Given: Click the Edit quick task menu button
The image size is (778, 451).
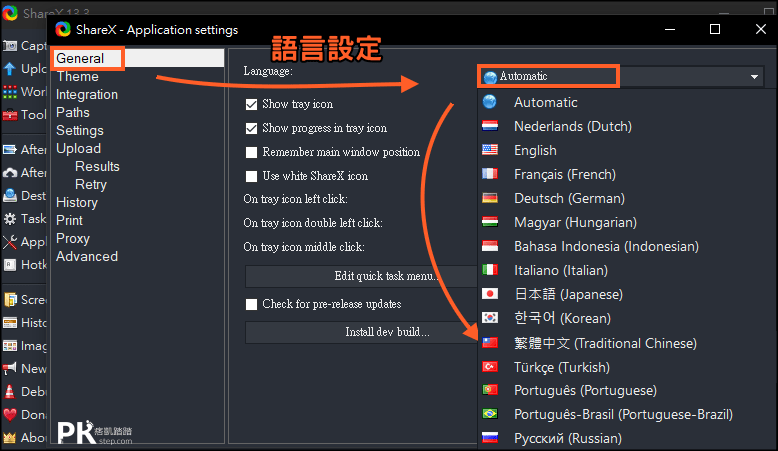Looking at the screenshot, I should [361, 276].
